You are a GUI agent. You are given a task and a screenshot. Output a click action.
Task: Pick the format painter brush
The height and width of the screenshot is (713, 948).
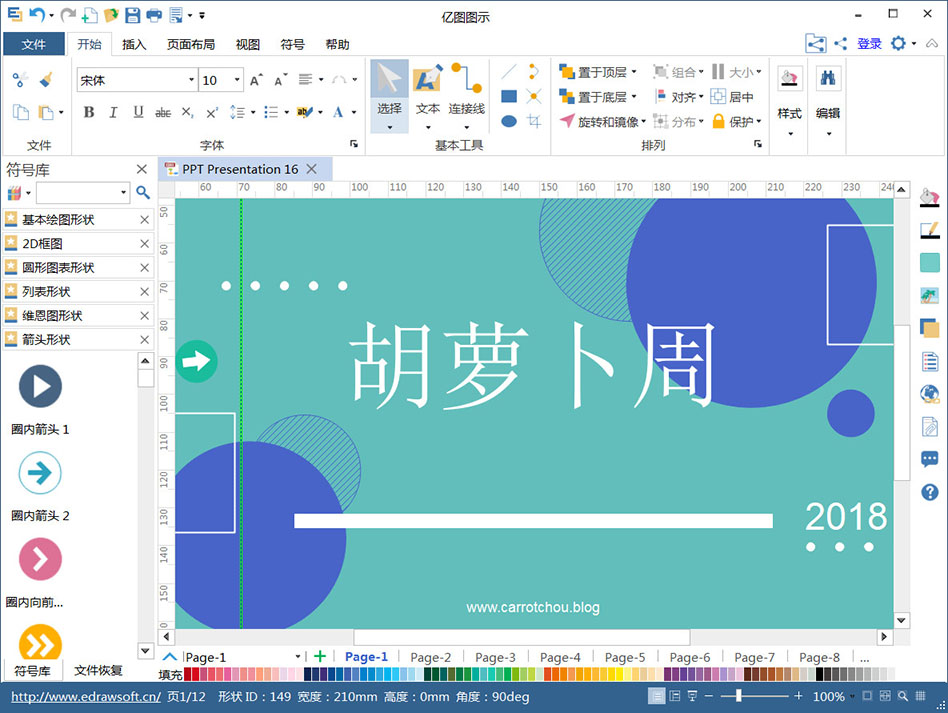[x=46, y=80]
